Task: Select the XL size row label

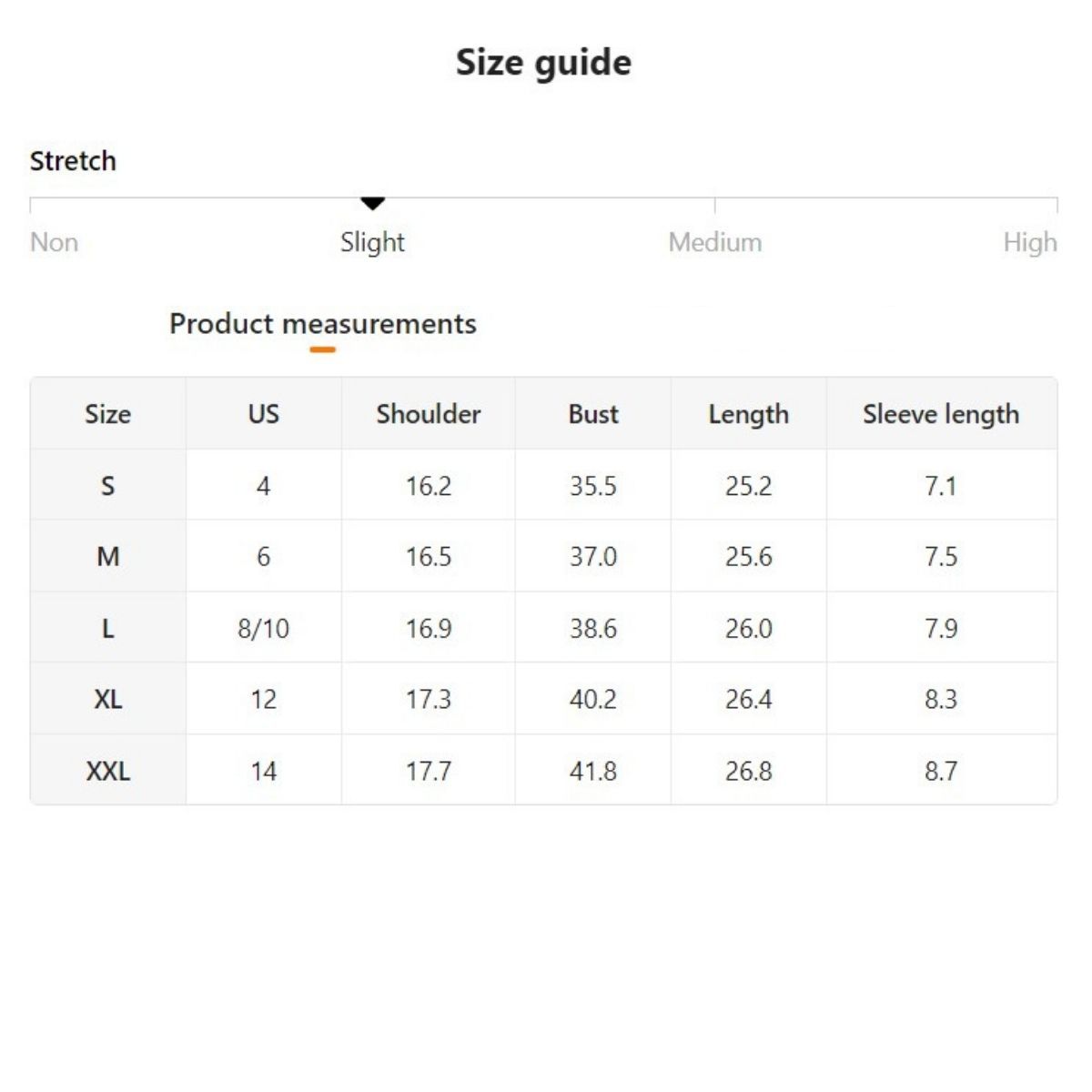Action: 107,699
